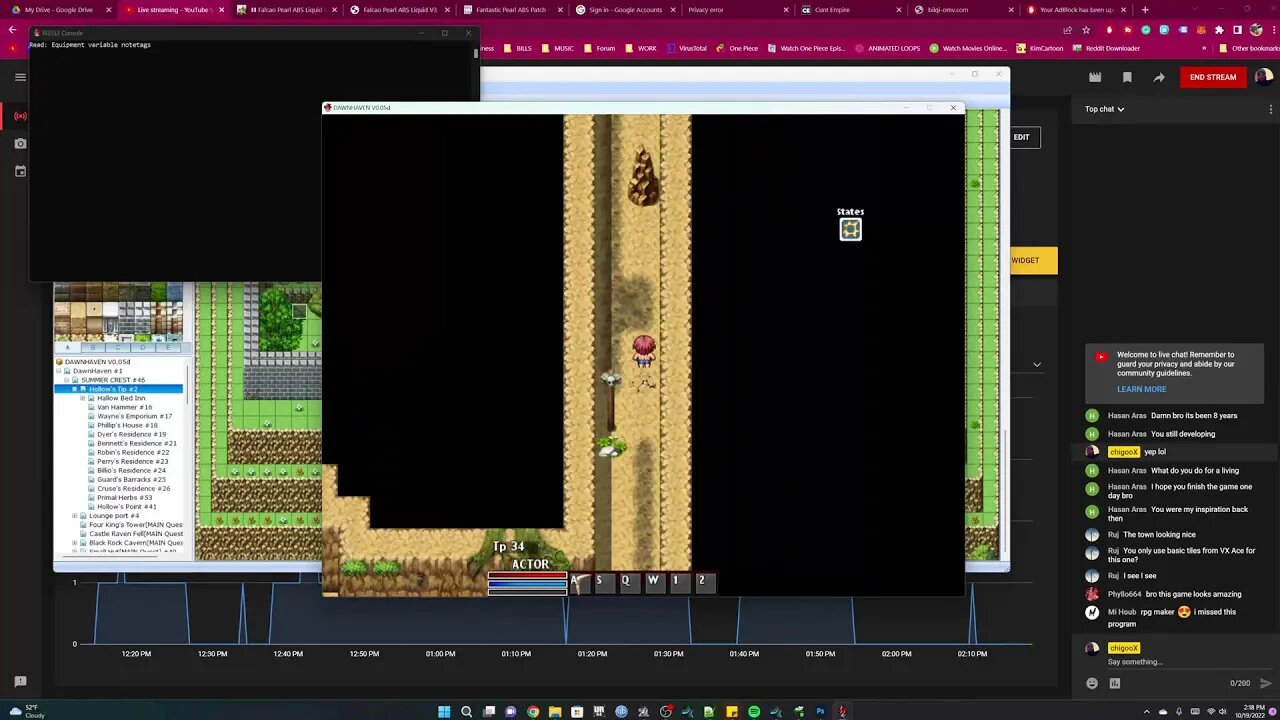Image resolution: width=1280 pixels, height=720 pixels.
Task: Click the EDIT button
Action: coord(1021,137)
